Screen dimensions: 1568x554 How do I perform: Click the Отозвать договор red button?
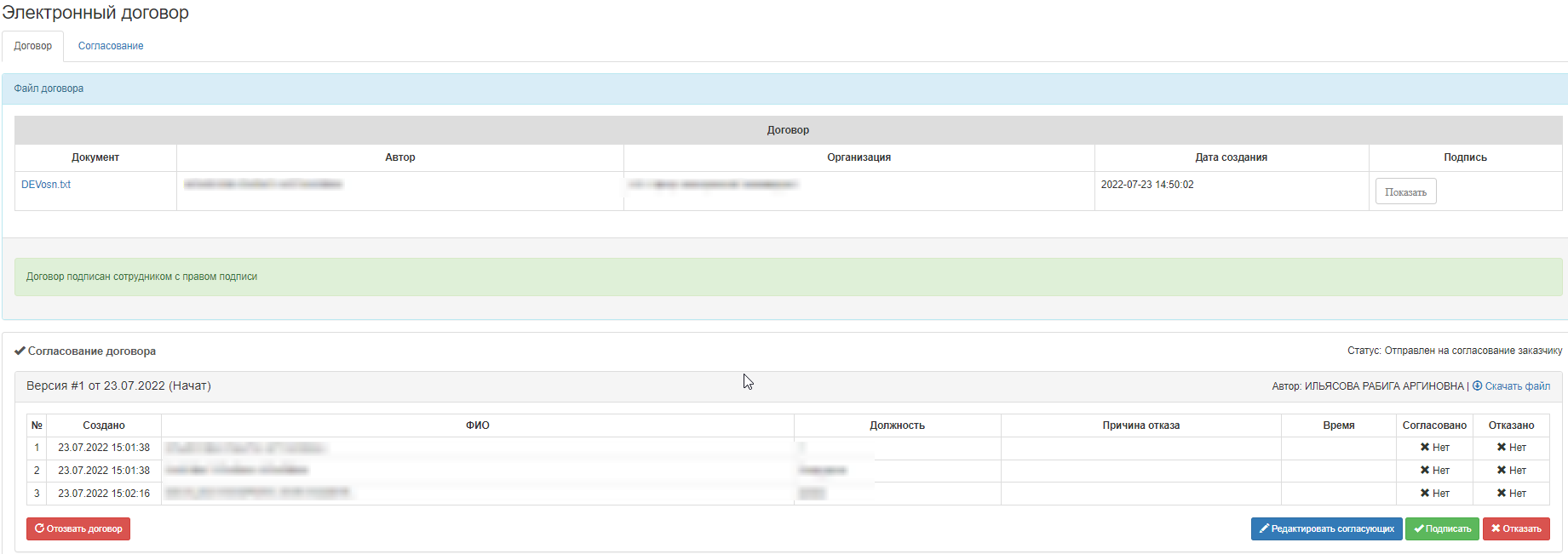tap(78, 529)
